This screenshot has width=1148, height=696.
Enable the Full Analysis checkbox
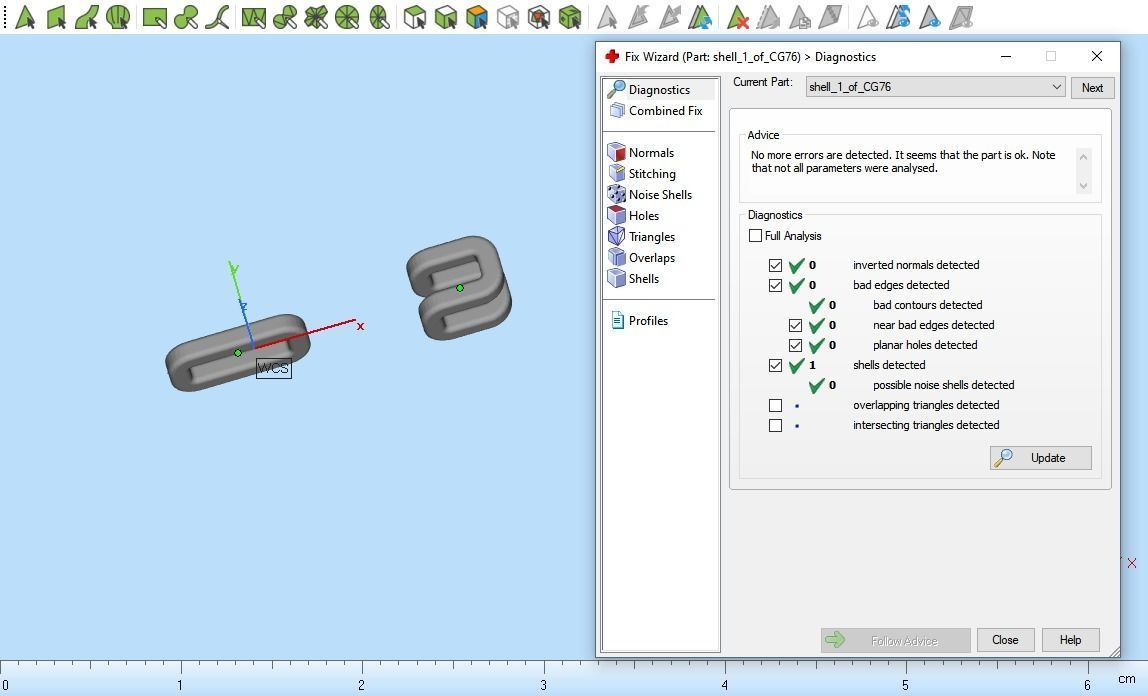(x=756, y=236)
